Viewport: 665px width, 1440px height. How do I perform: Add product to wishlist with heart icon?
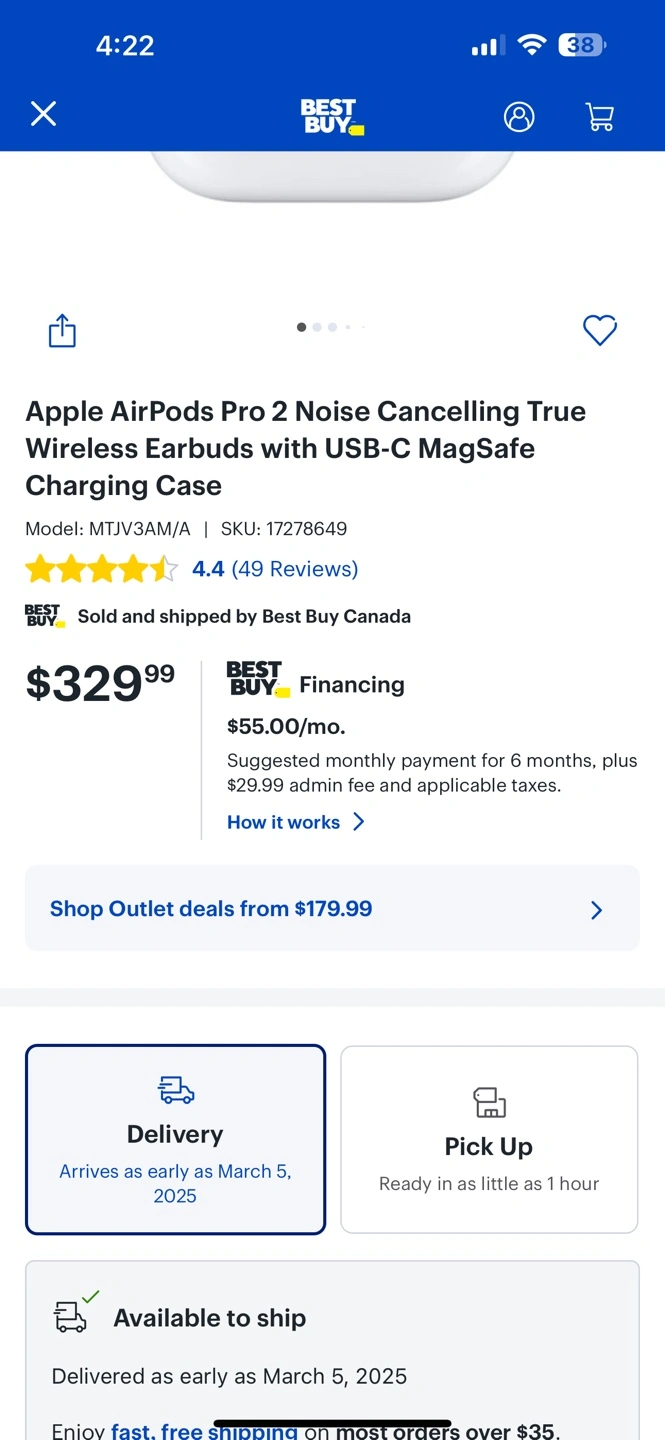pos(600,330)
